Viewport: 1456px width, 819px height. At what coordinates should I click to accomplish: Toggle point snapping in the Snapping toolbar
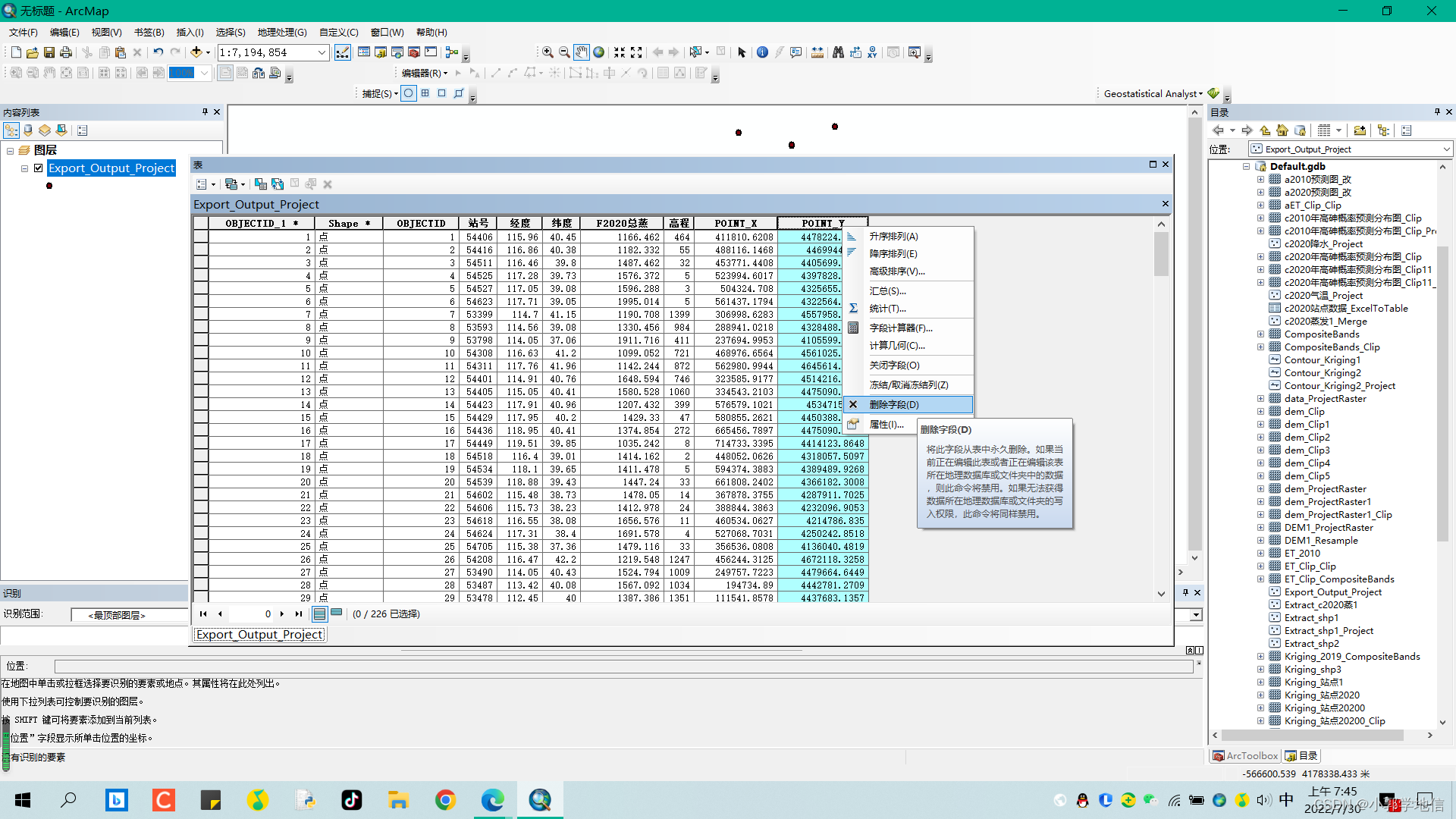coord(409,93)
